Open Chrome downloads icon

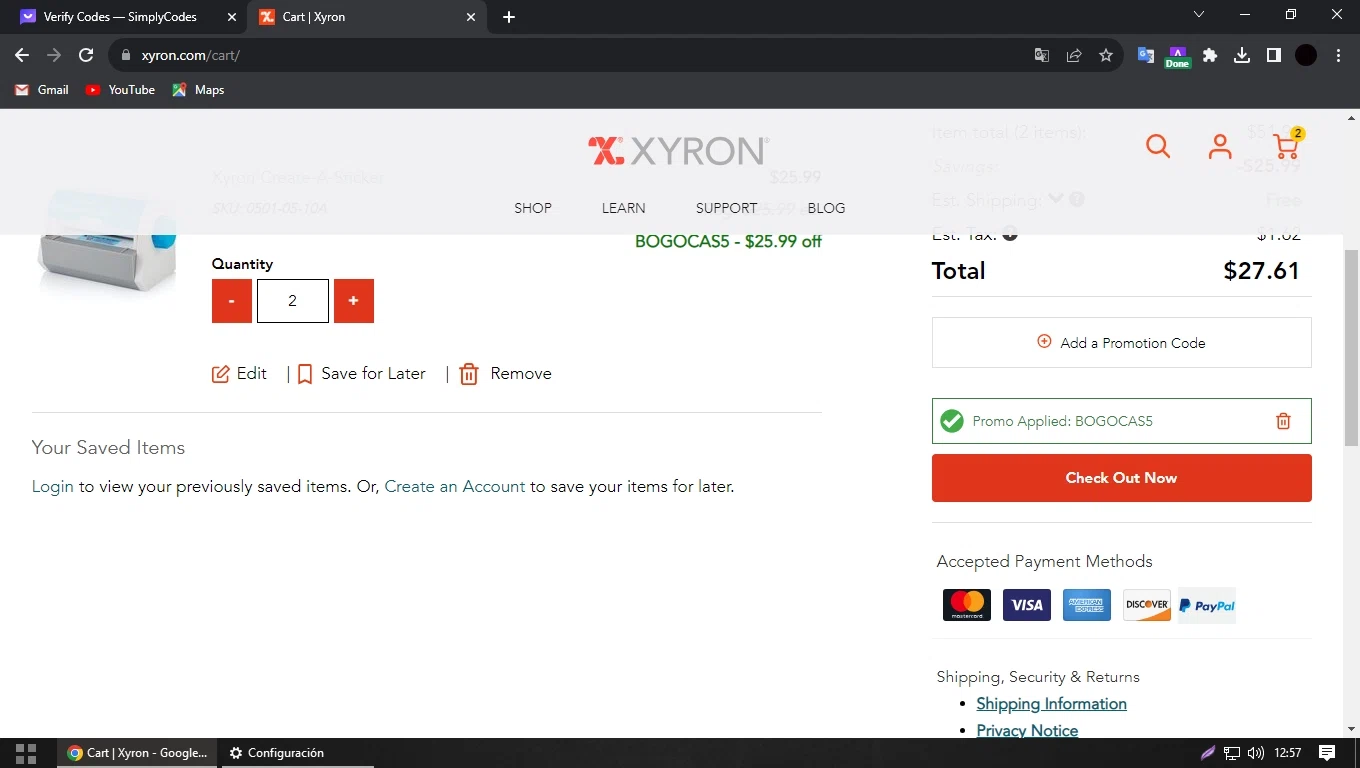[1242, 55]
